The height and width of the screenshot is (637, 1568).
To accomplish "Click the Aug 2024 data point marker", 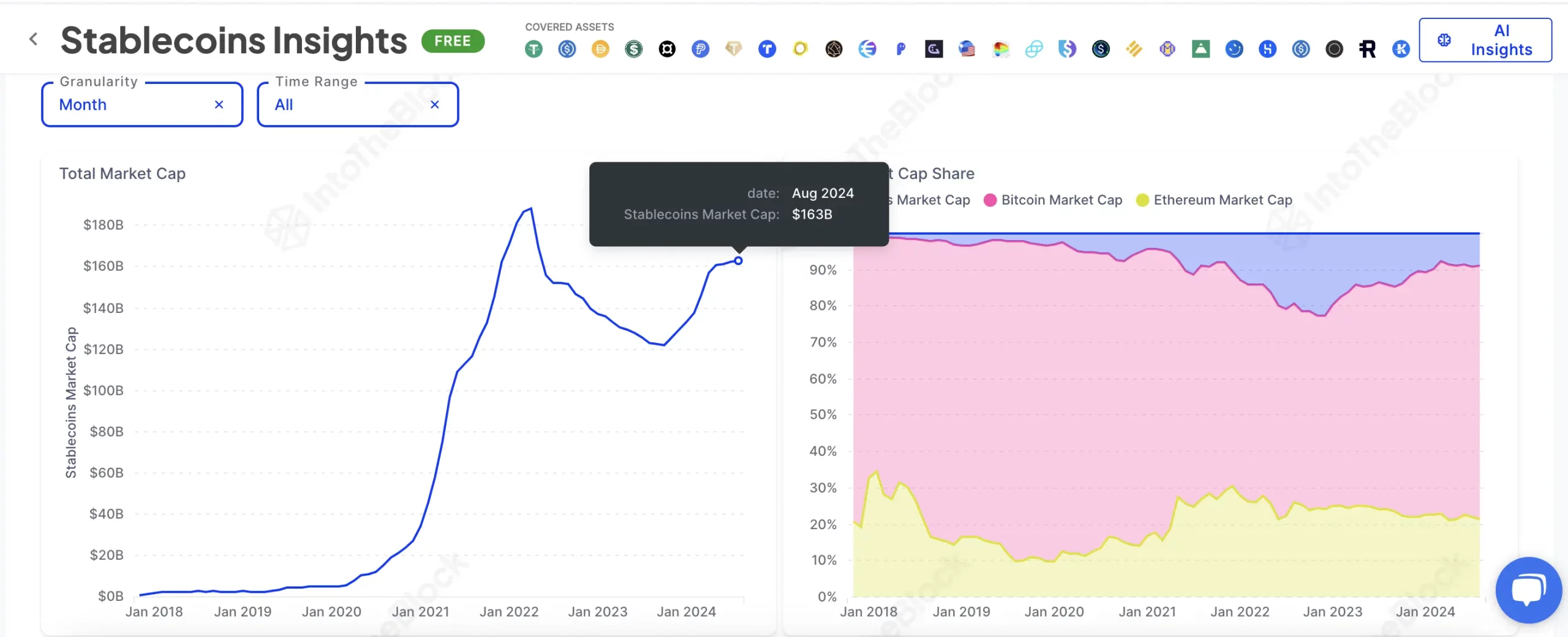I will click(x=739, y=261).
